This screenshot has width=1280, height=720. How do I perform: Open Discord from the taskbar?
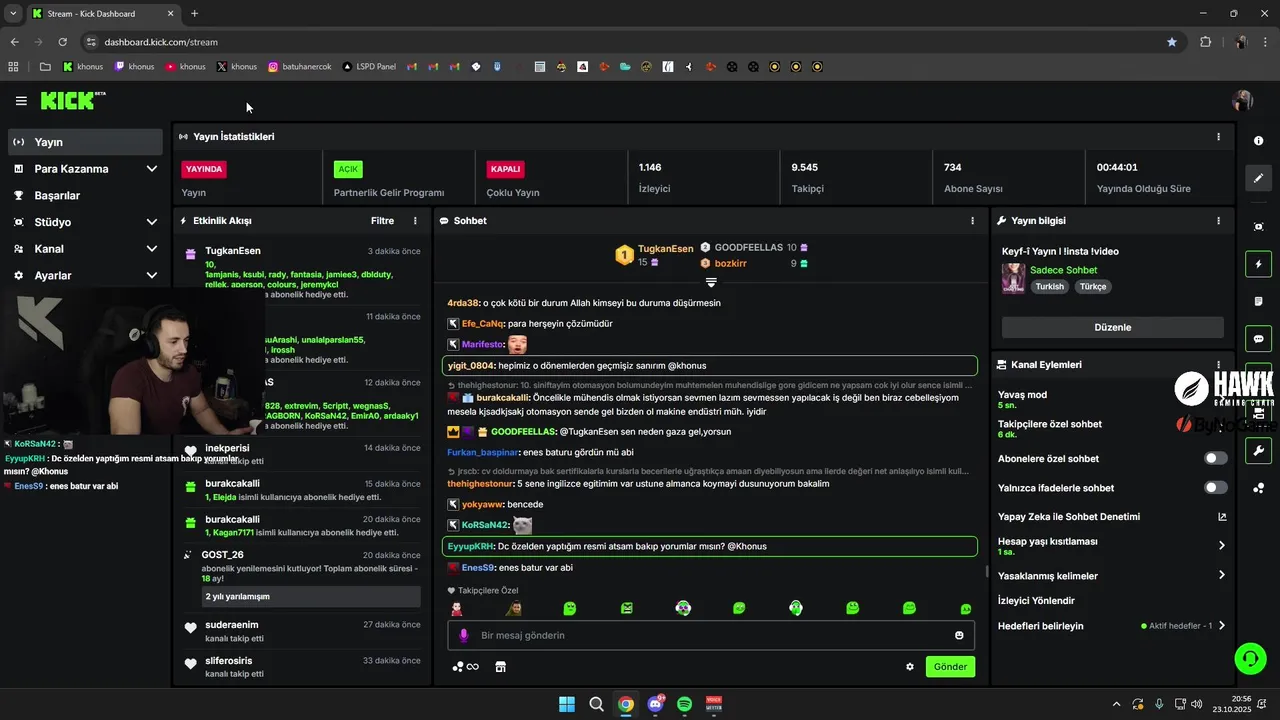[x=656, y=704]
